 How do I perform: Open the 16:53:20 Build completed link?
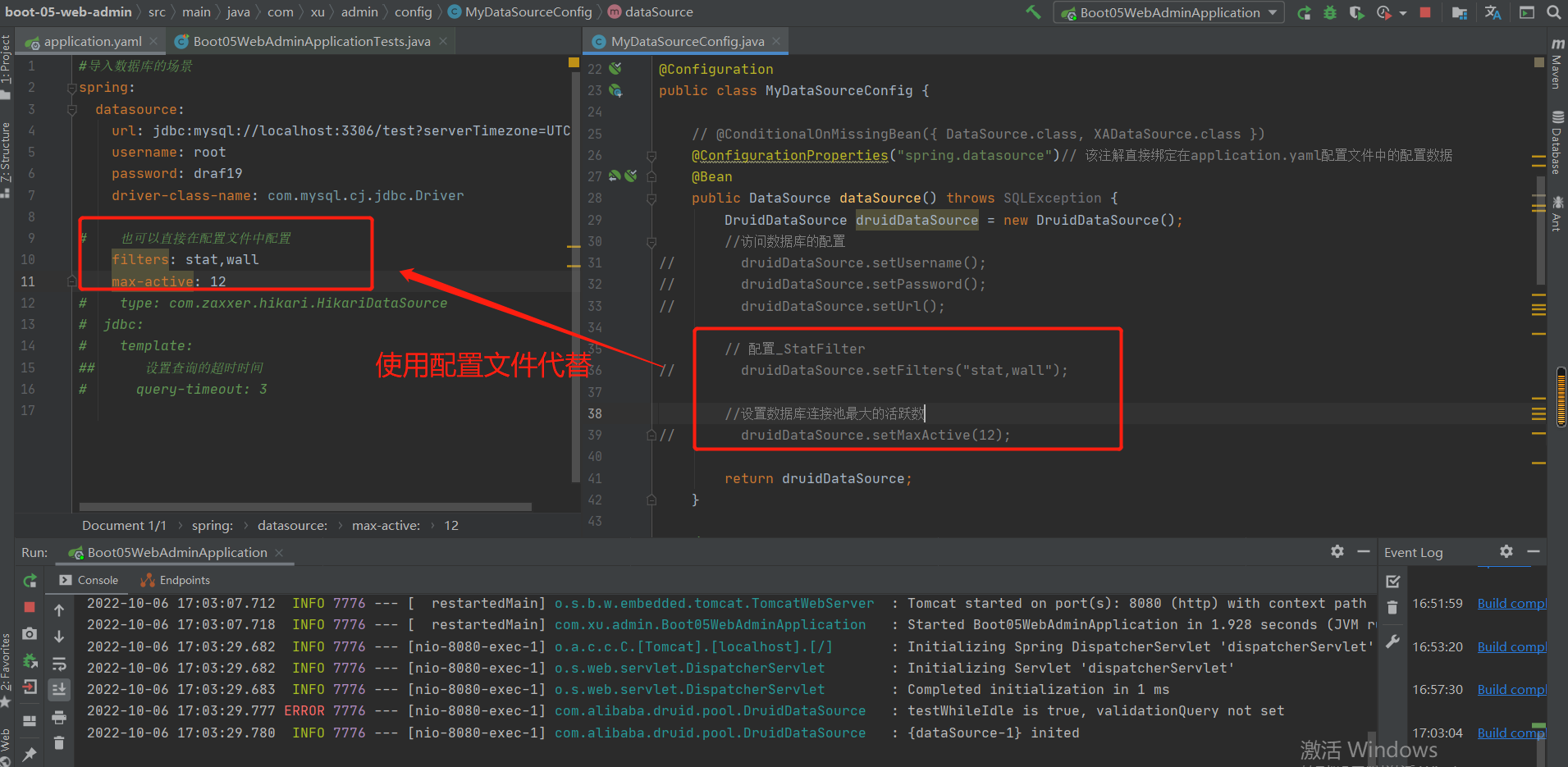pyautogui.click(x=1512, y=646)
